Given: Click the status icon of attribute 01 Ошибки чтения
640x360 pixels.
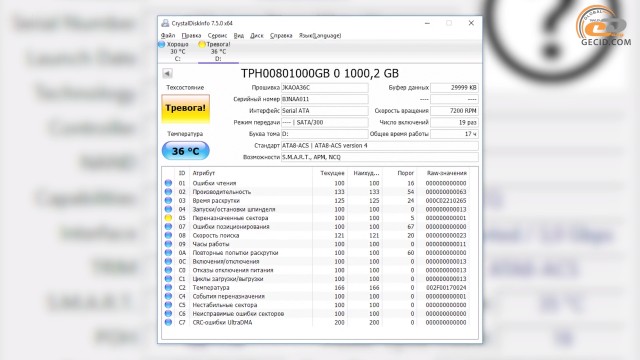Looking at the screenshot, I should (x=168, y=183).
